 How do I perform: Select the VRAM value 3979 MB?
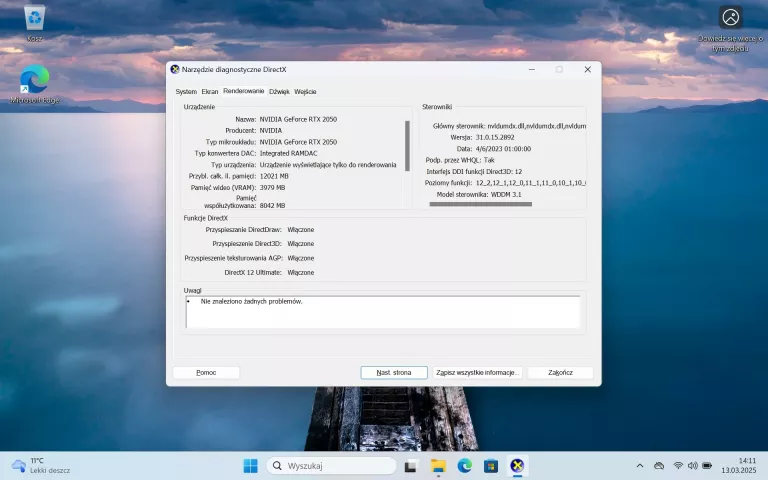tap(272, 188)
